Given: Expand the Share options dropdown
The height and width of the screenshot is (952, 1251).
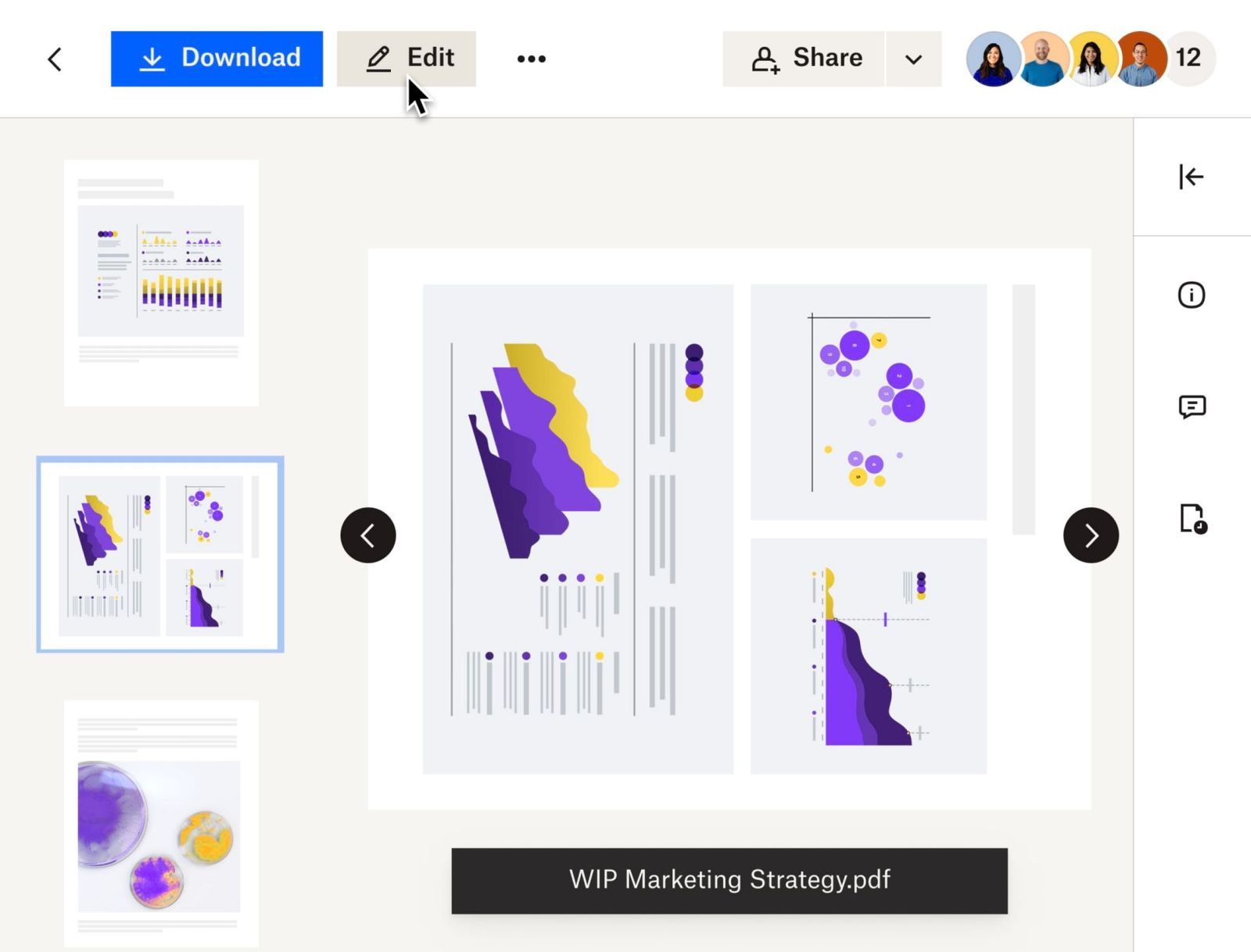Looking at the screenshot, I should 912,58.
